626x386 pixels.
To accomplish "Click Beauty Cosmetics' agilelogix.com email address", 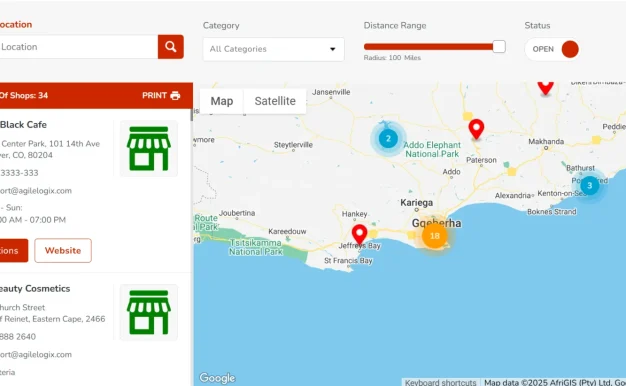I will (x=36, y=354).
